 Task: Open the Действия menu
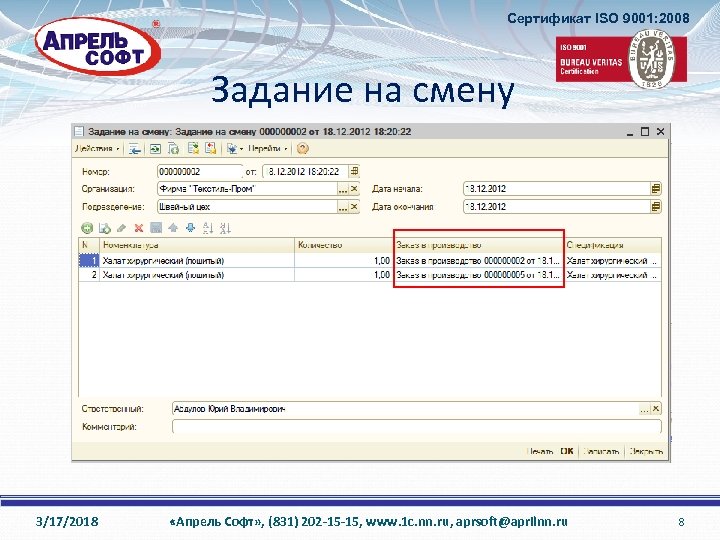(x=97, y=149)
